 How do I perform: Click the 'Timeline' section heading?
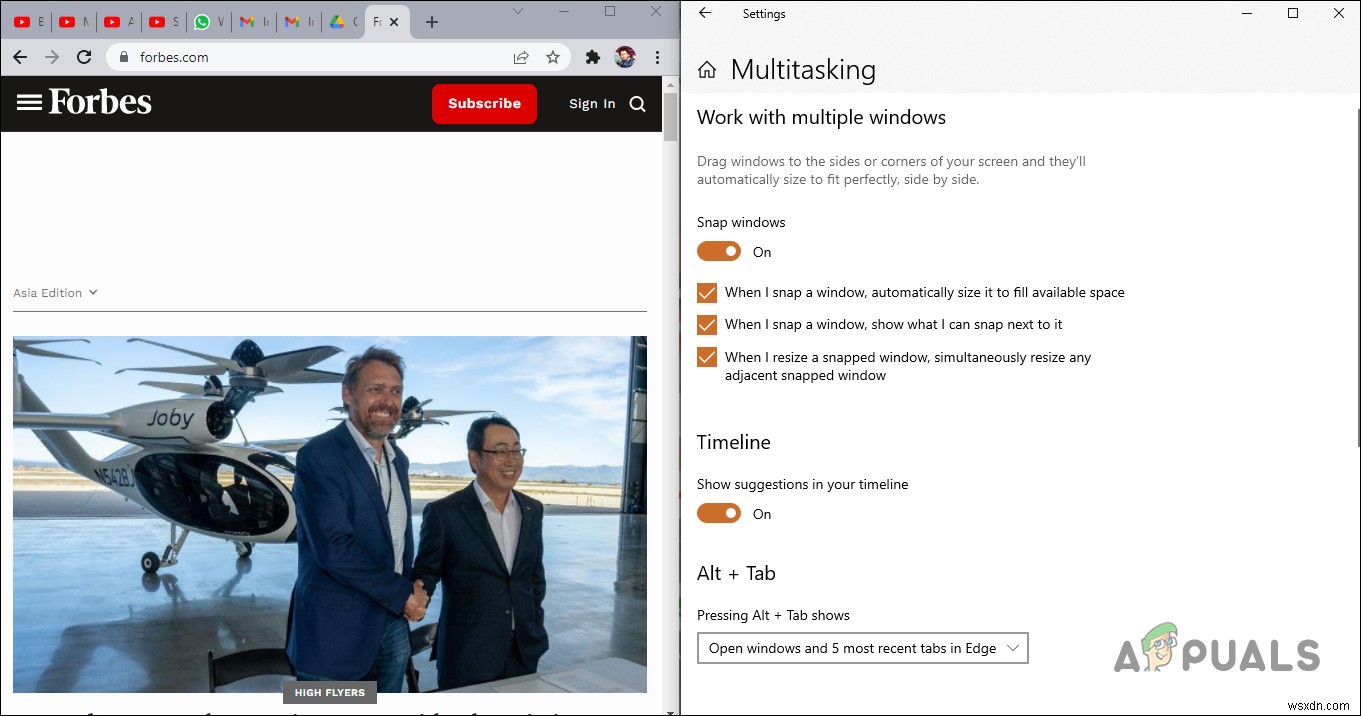click(x=734, y=442)
